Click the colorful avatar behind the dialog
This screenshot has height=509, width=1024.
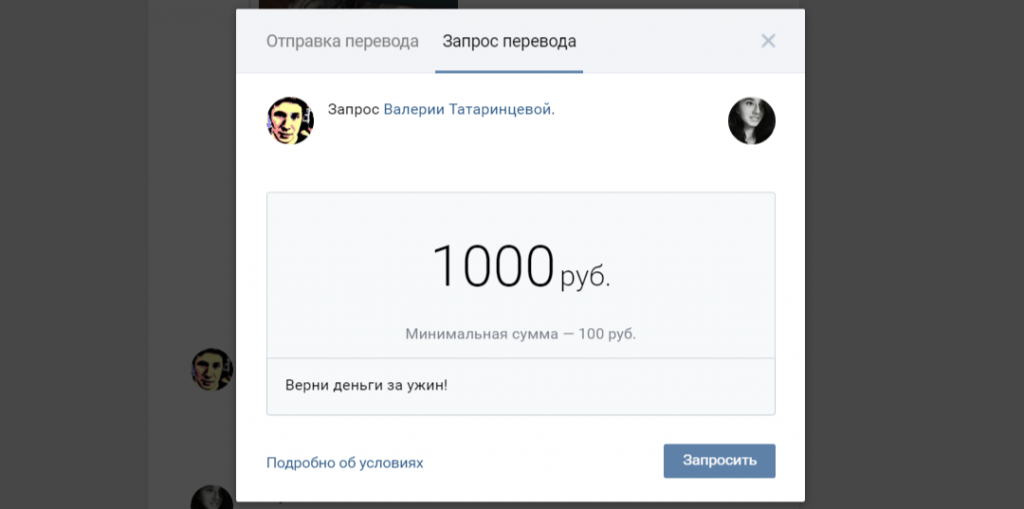[211, 369]
